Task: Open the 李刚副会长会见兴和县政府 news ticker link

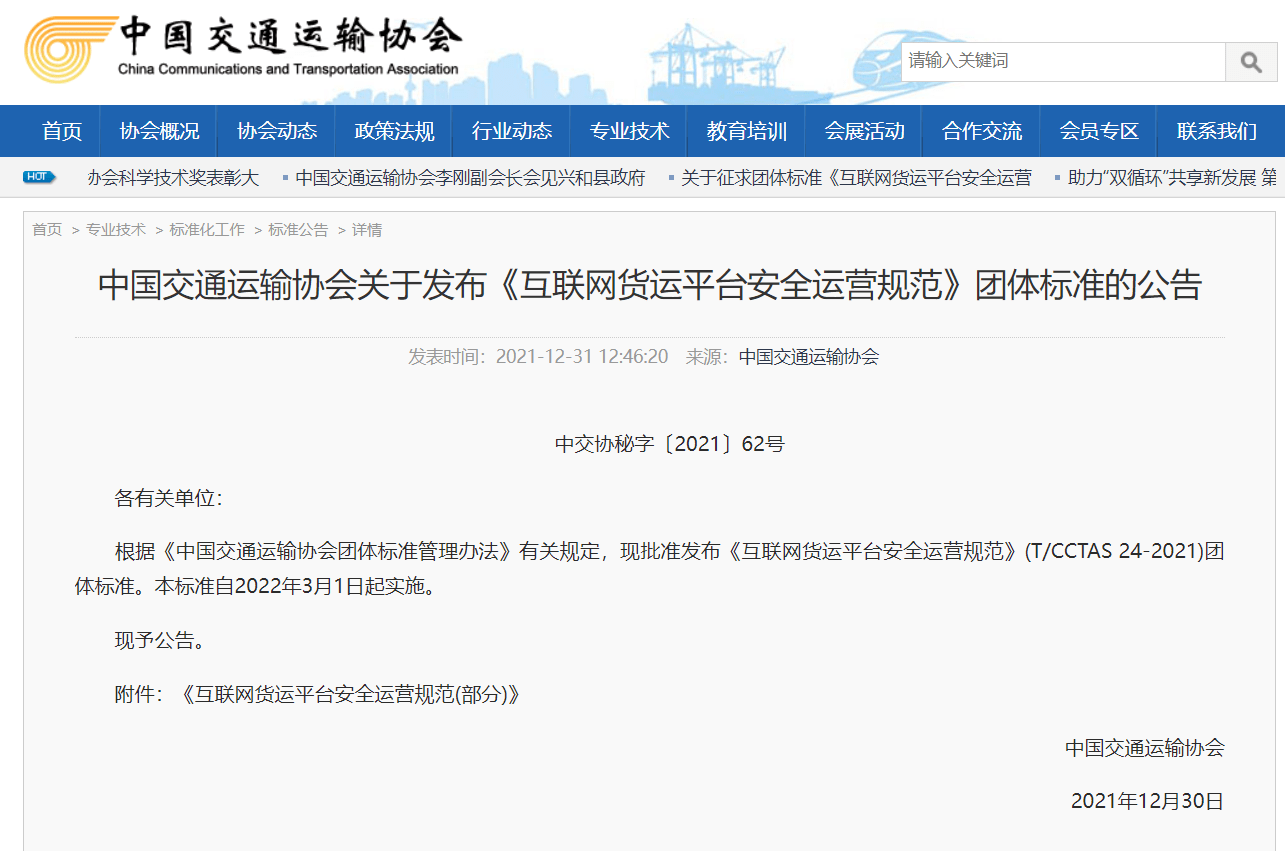Action: (470, 178)
